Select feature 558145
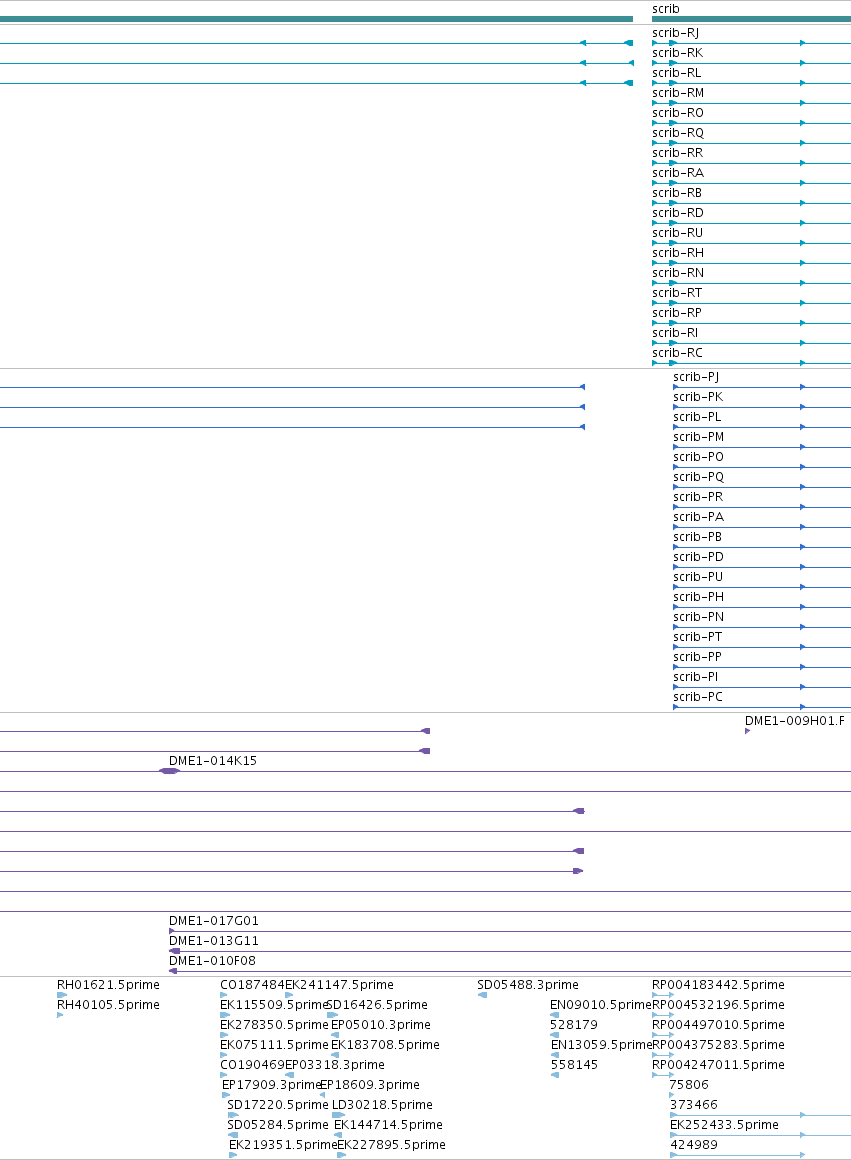Screen dimensions: 851x1160 [x=574, y=1065]
